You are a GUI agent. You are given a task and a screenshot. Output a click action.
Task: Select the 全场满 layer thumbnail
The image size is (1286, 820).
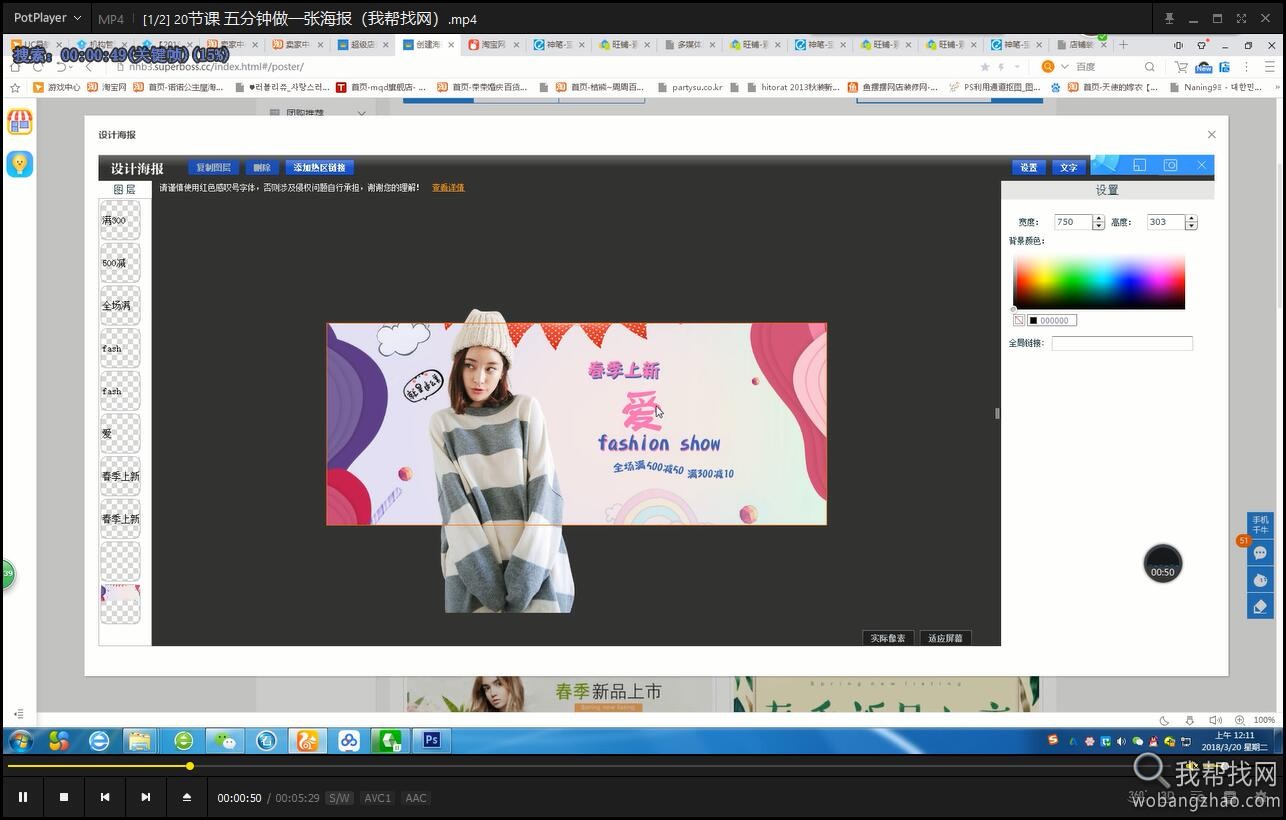[x=120, y=305]
